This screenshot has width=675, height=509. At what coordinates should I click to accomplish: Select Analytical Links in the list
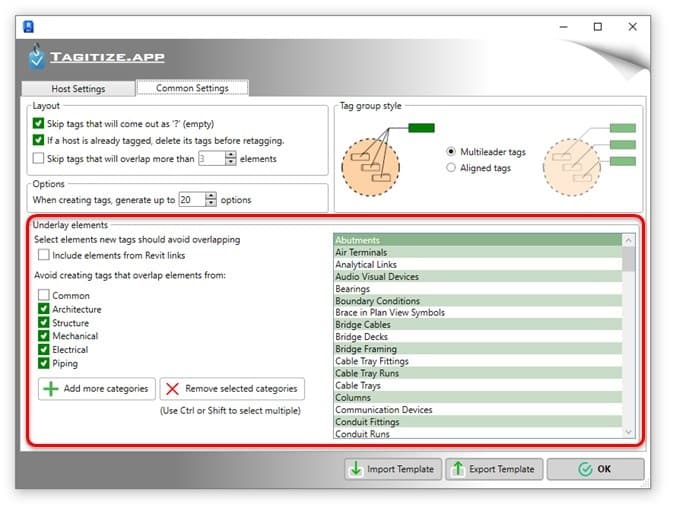(x=478, y=264)
